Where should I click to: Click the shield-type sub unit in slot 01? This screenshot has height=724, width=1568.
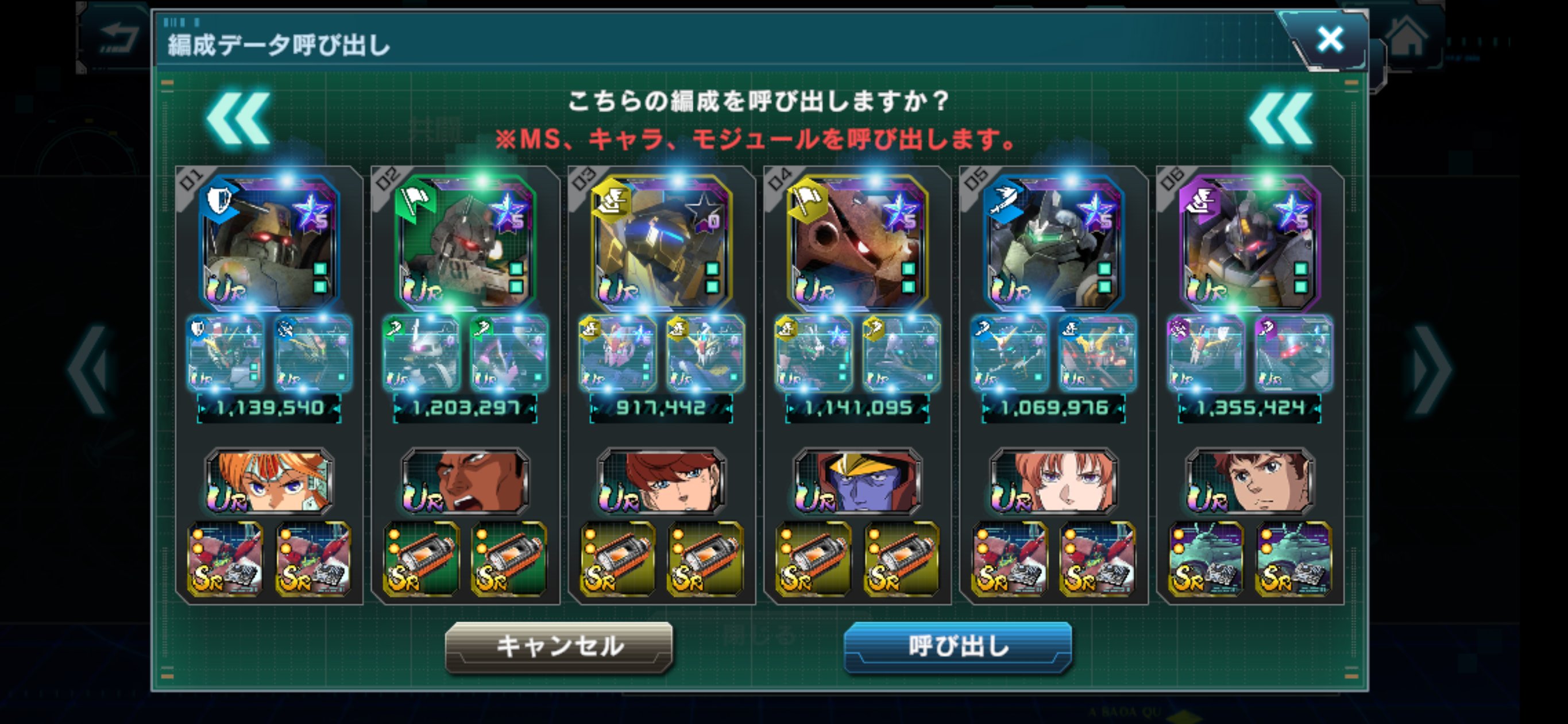(x=225, y=353)
